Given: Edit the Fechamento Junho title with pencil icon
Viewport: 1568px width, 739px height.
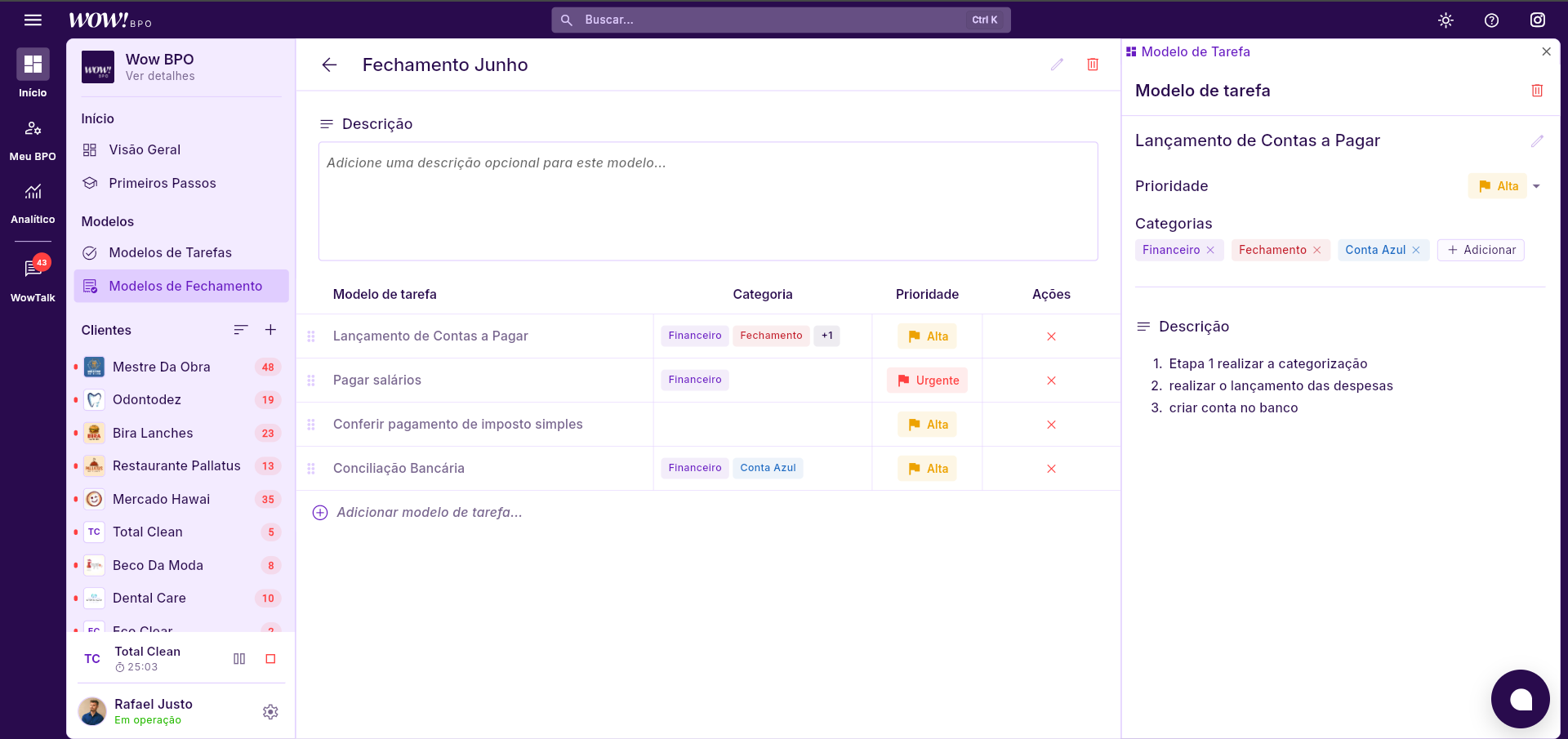Looking at the screenshot, I should tap(1057, 65).
